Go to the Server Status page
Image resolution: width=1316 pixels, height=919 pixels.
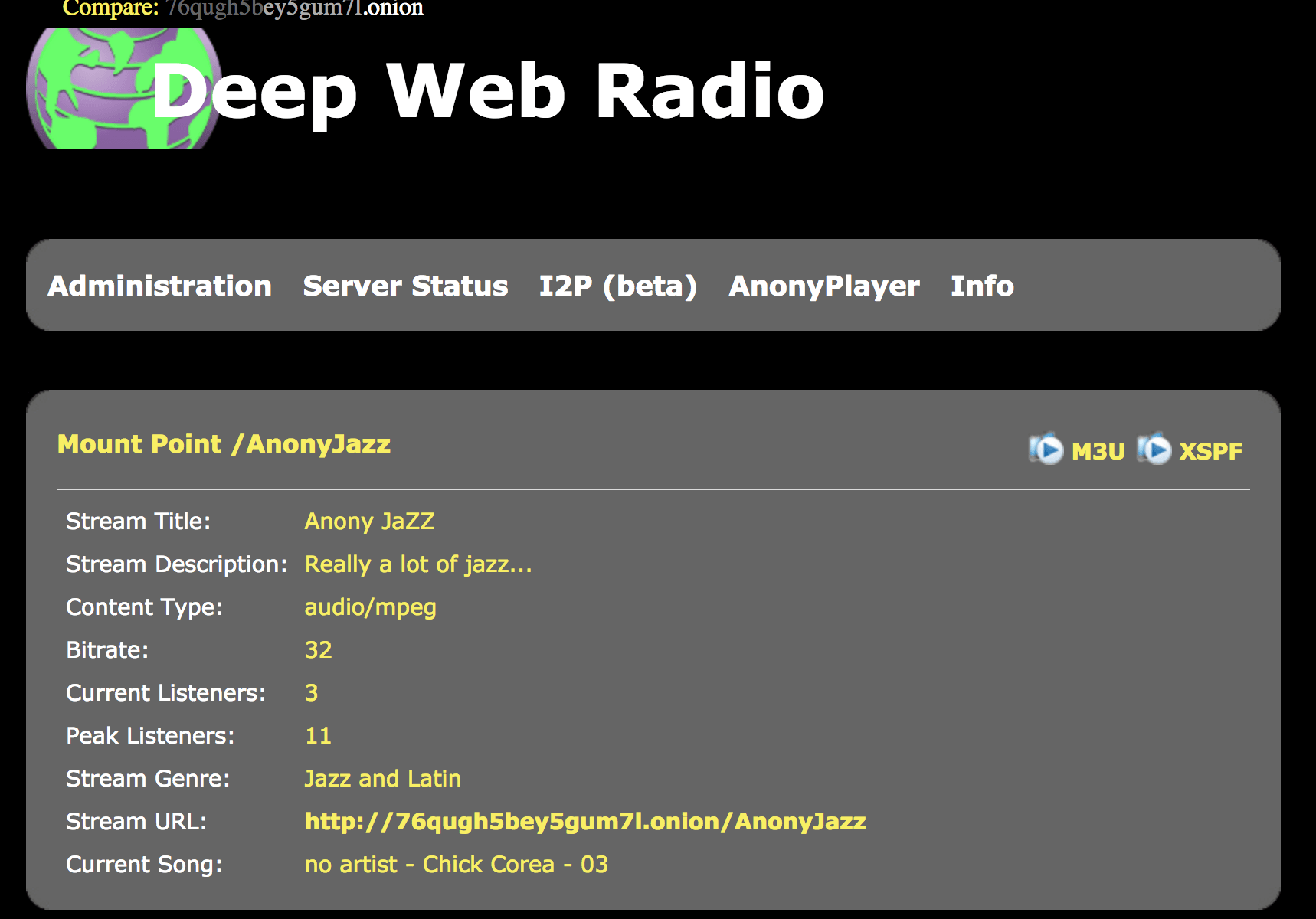405,286
